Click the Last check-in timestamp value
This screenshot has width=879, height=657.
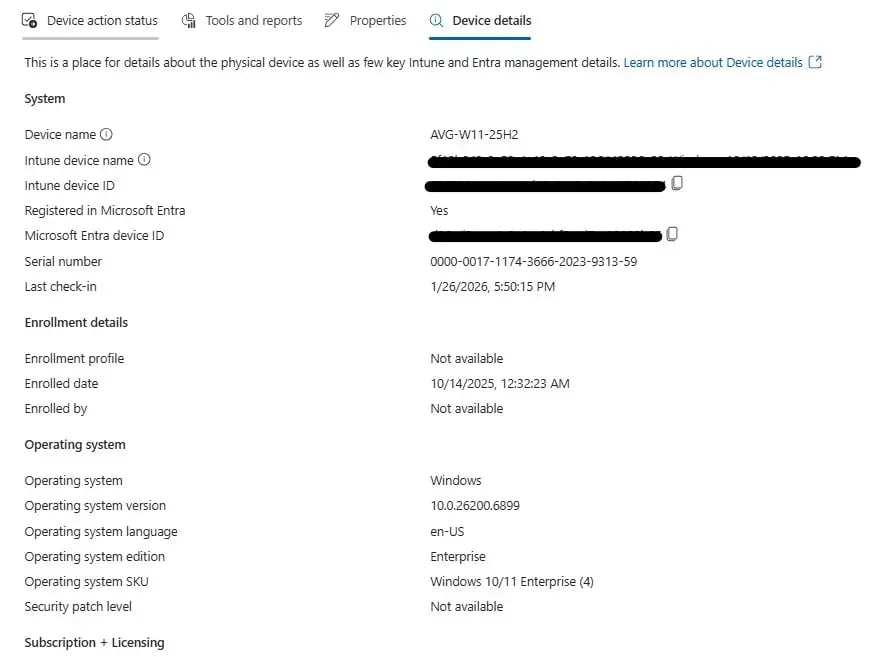tap(493, 286)
